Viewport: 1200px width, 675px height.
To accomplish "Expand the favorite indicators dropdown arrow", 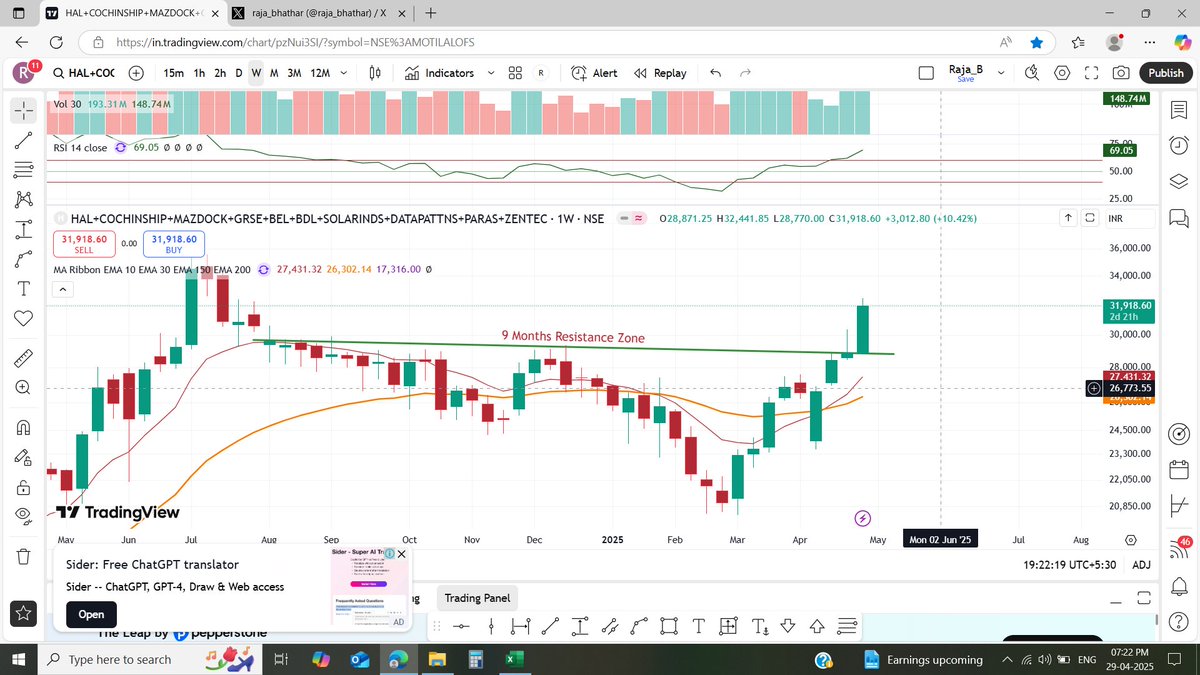I will pos(490,73).
